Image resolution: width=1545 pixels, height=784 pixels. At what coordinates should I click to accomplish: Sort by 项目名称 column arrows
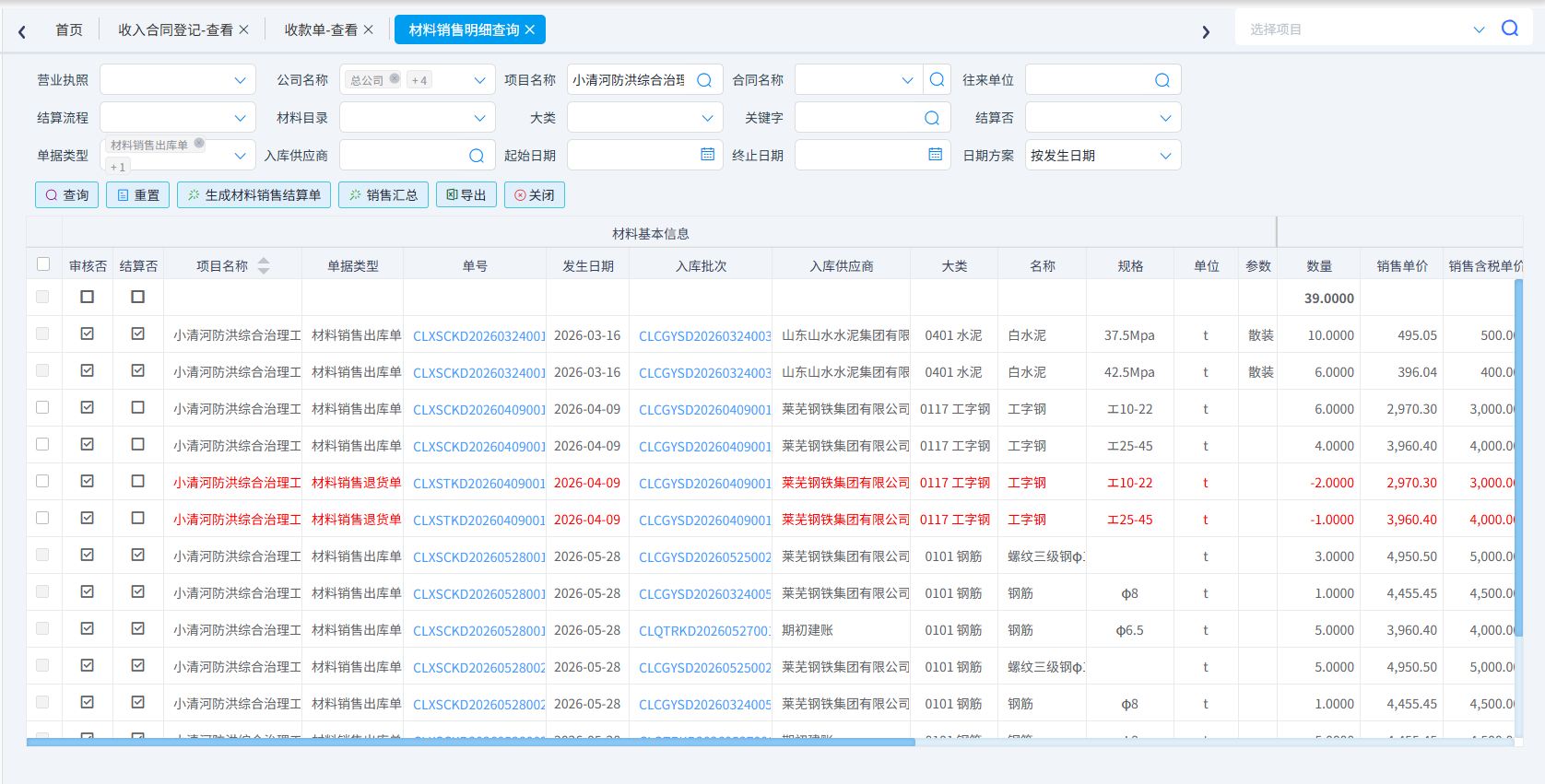264,265
